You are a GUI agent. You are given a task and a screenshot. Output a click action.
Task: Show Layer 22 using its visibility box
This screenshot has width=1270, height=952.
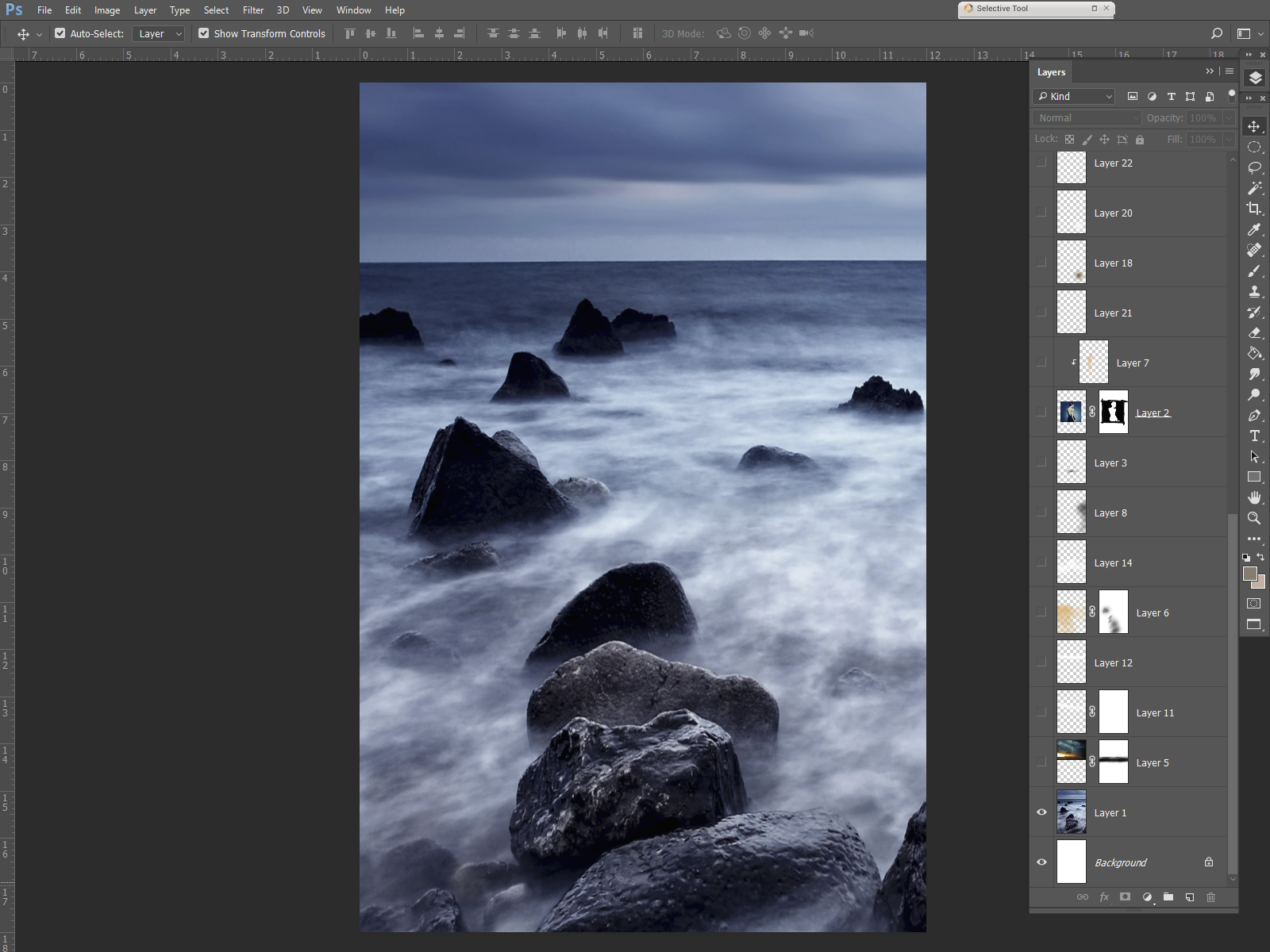[1041, 163]
